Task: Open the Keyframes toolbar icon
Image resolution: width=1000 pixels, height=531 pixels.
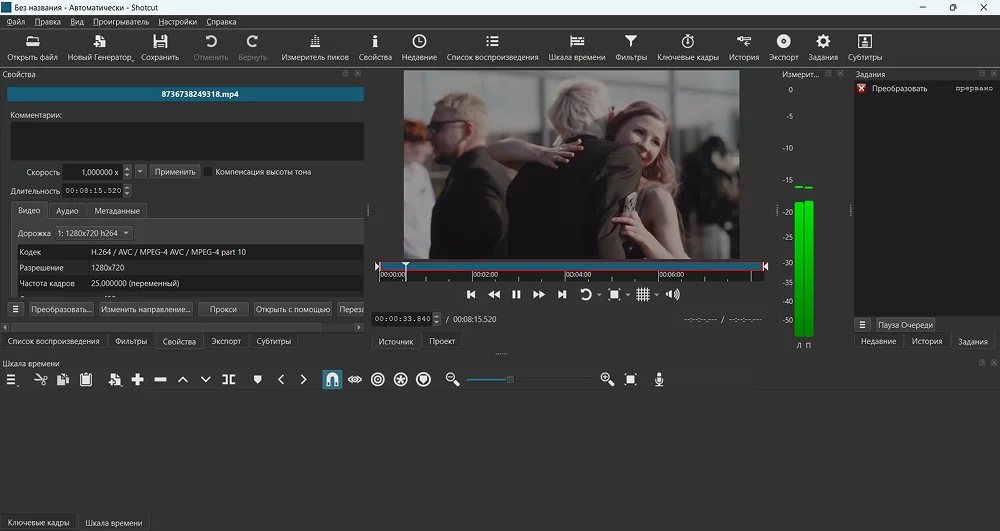Action: pos(687,47)
